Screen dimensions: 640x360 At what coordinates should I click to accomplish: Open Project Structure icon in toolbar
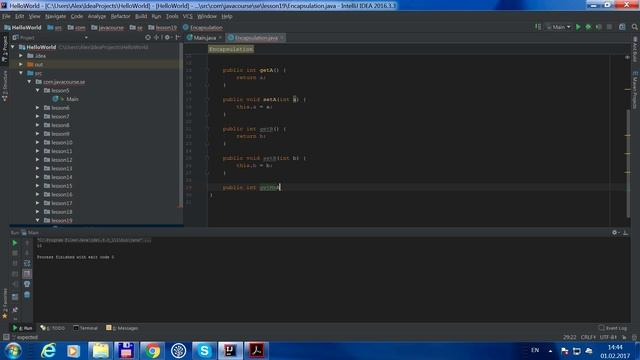pyautogui.click(x=622, y=27)
